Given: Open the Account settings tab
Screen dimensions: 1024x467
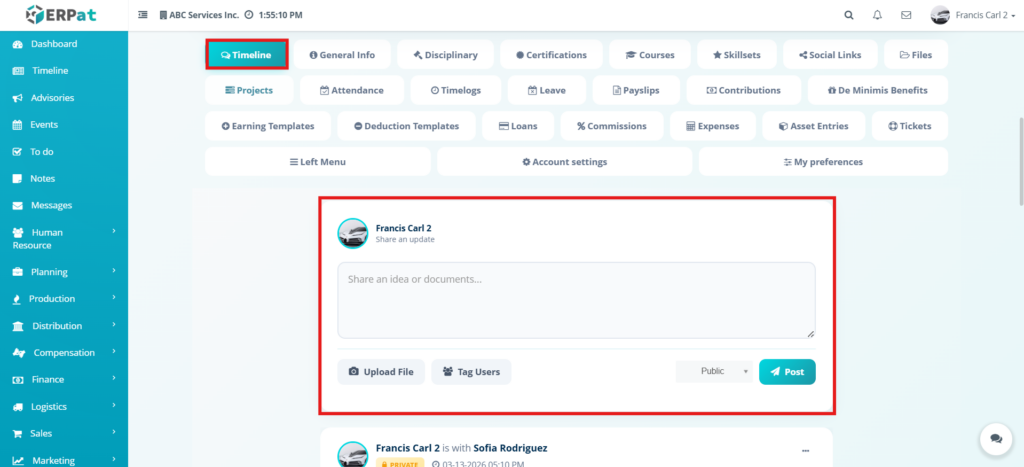Looking at the screenshot, I should coord(565,161).
